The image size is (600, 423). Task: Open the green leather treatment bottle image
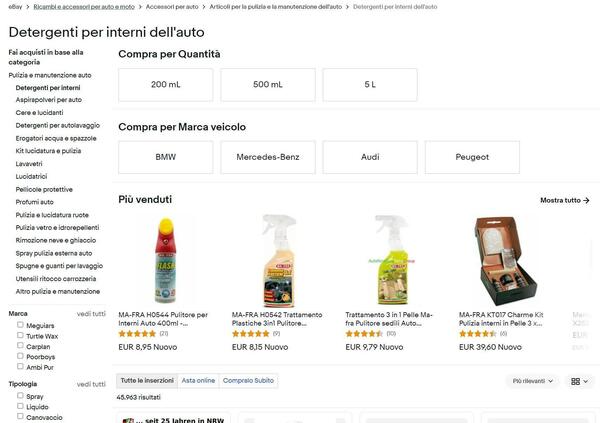pos(383,260)
